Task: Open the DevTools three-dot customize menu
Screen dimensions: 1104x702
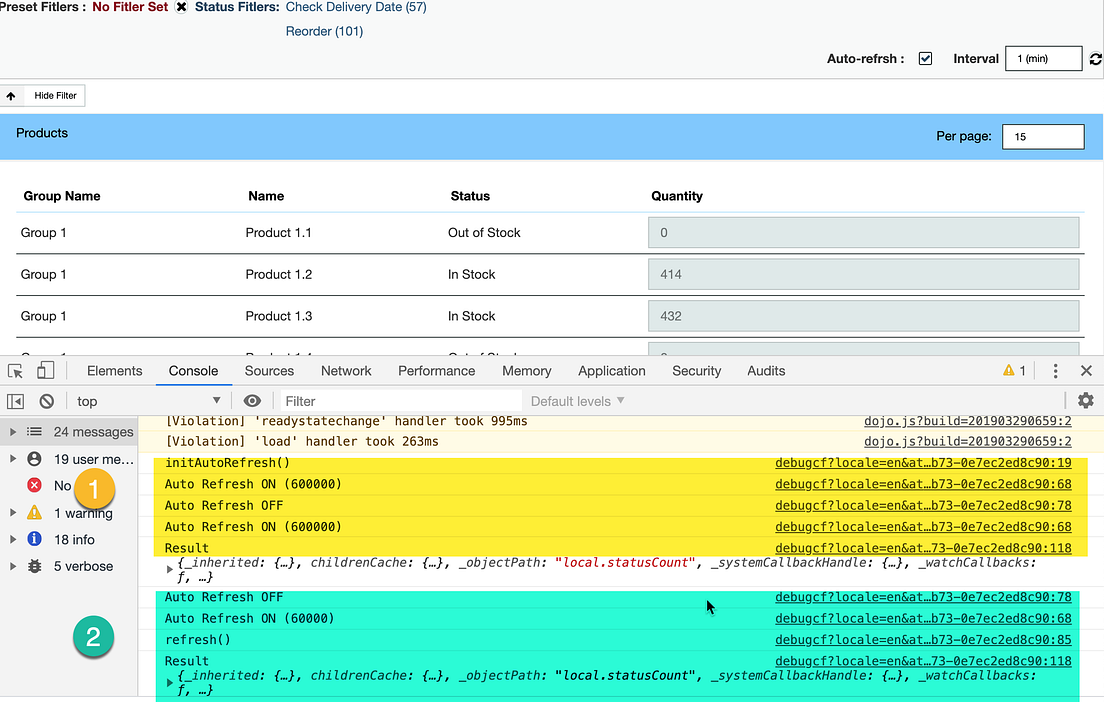Action: tap(1055, 370)
